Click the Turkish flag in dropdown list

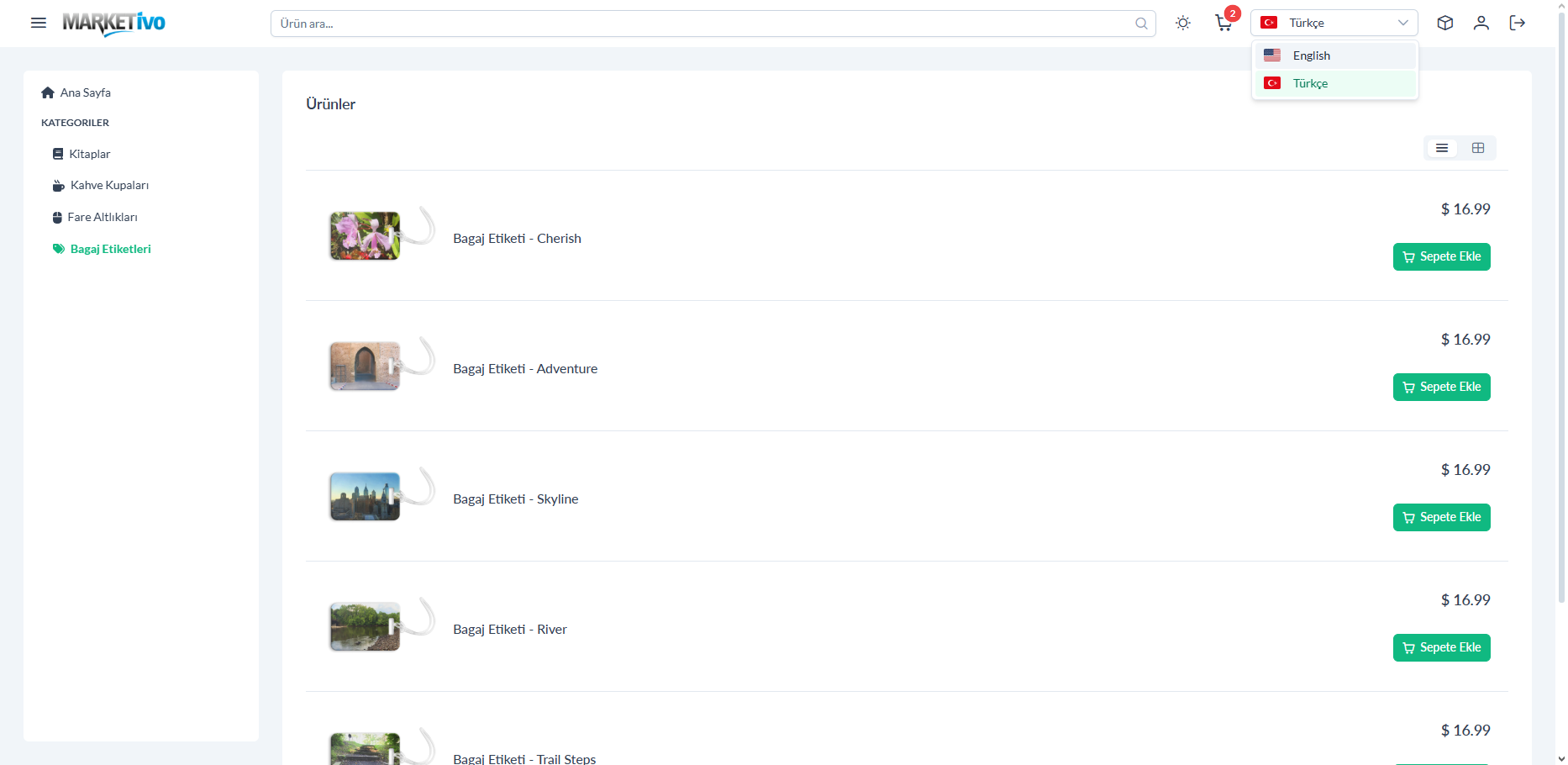pos(1272,83)
